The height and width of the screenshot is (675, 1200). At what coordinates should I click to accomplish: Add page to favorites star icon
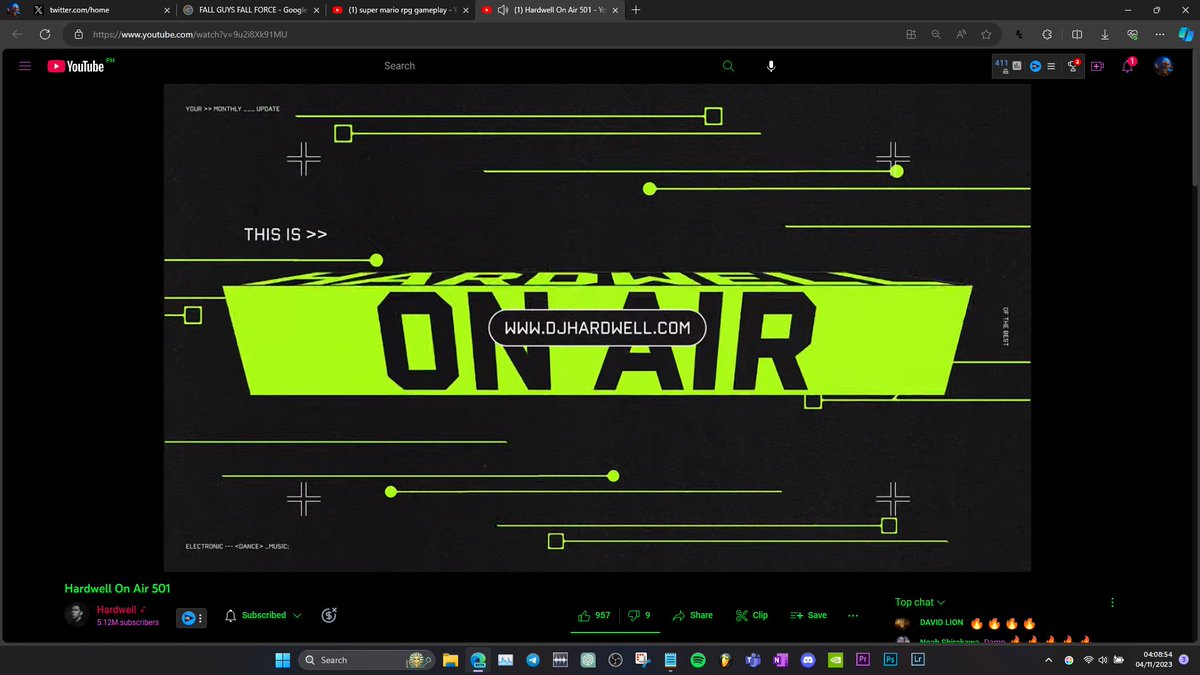(986, 33)
